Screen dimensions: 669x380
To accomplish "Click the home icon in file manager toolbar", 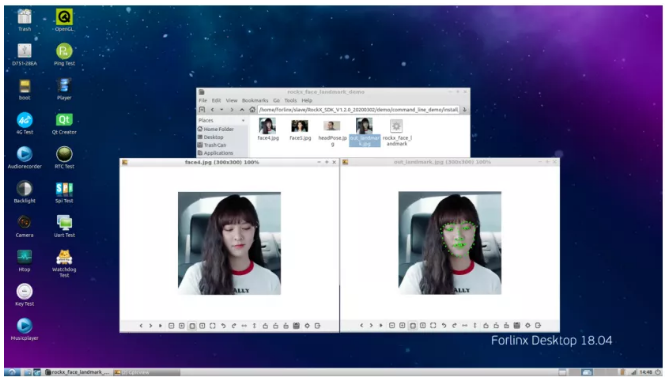I will point(252,110).
